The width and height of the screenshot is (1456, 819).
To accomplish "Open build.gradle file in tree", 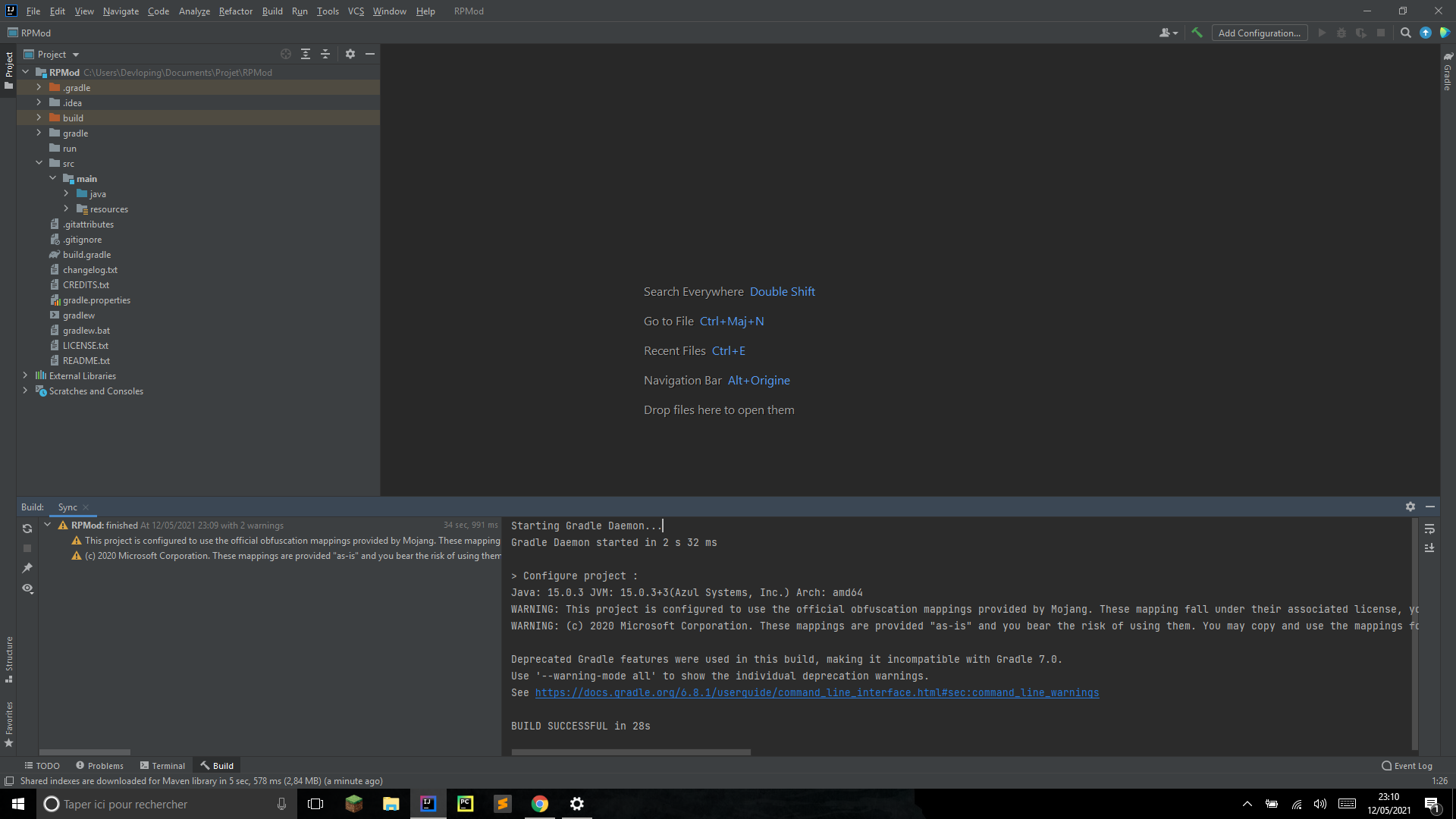I will (x=86, y=255).
